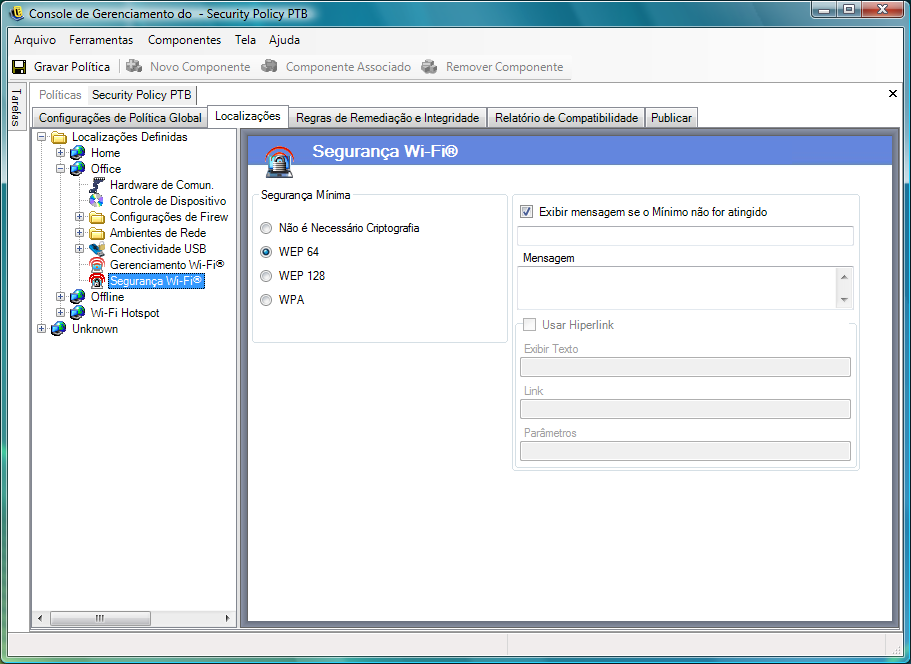
Task: Switch to Regras de Remediação e Integridade tab
Action: [388, 118]
